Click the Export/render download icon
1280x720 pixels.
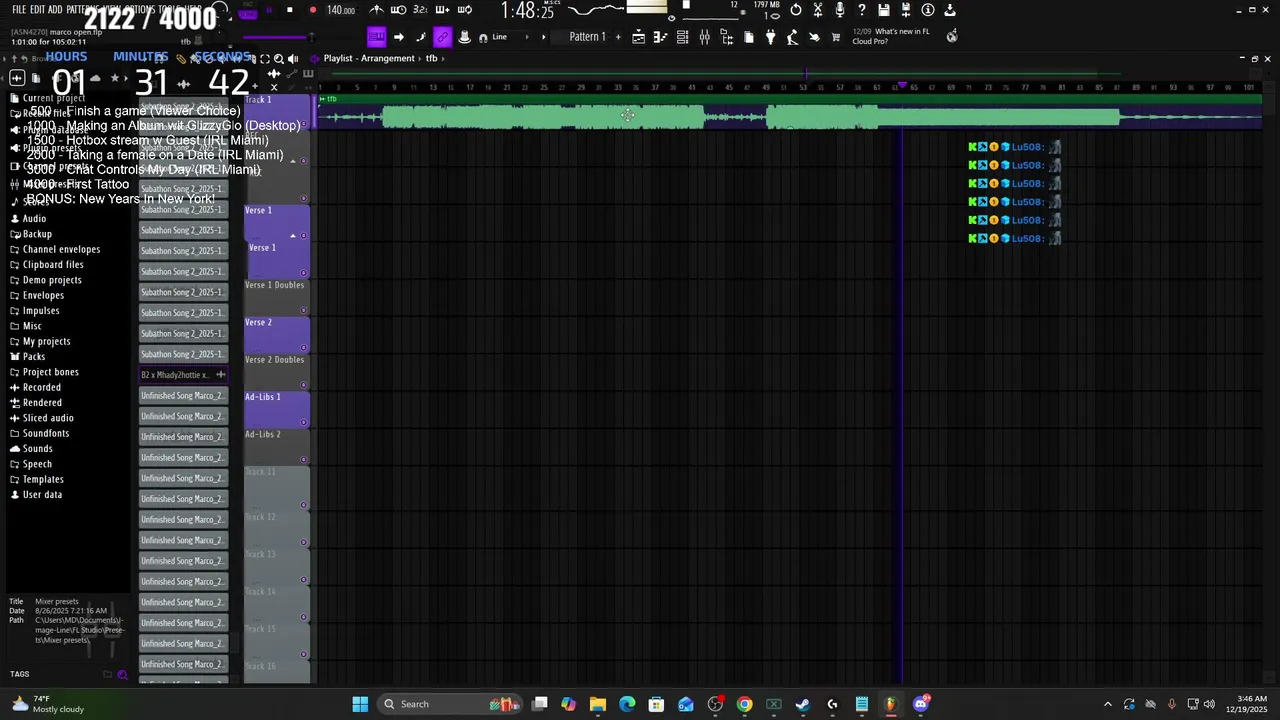[950, 10]
